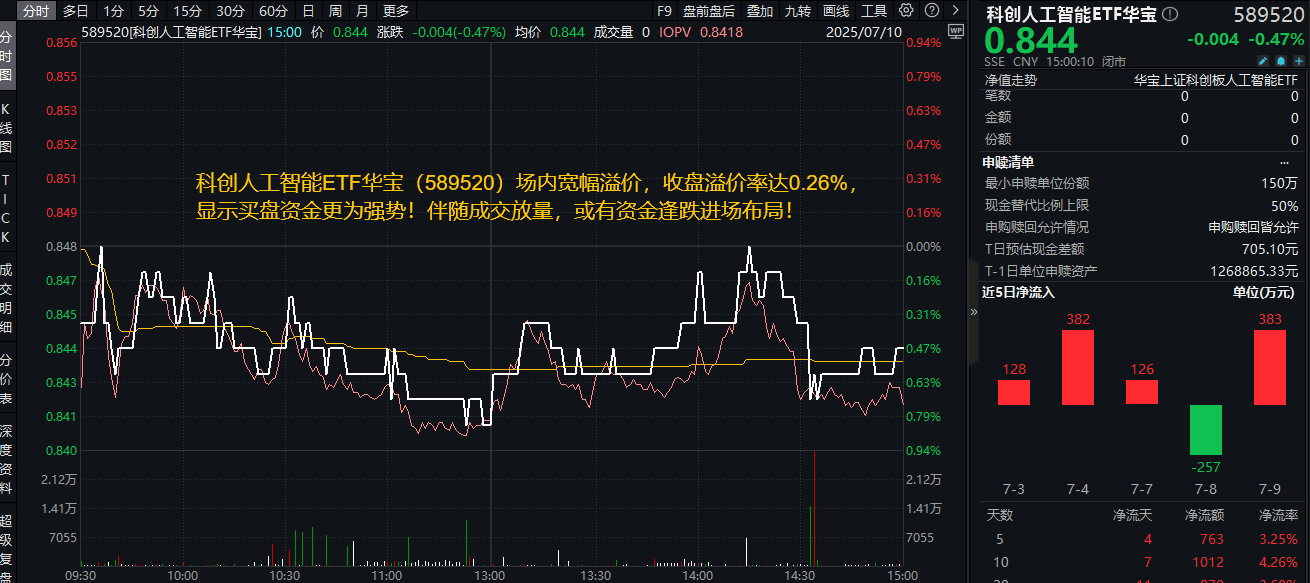Open the F9 deep data button

(664, 11)
